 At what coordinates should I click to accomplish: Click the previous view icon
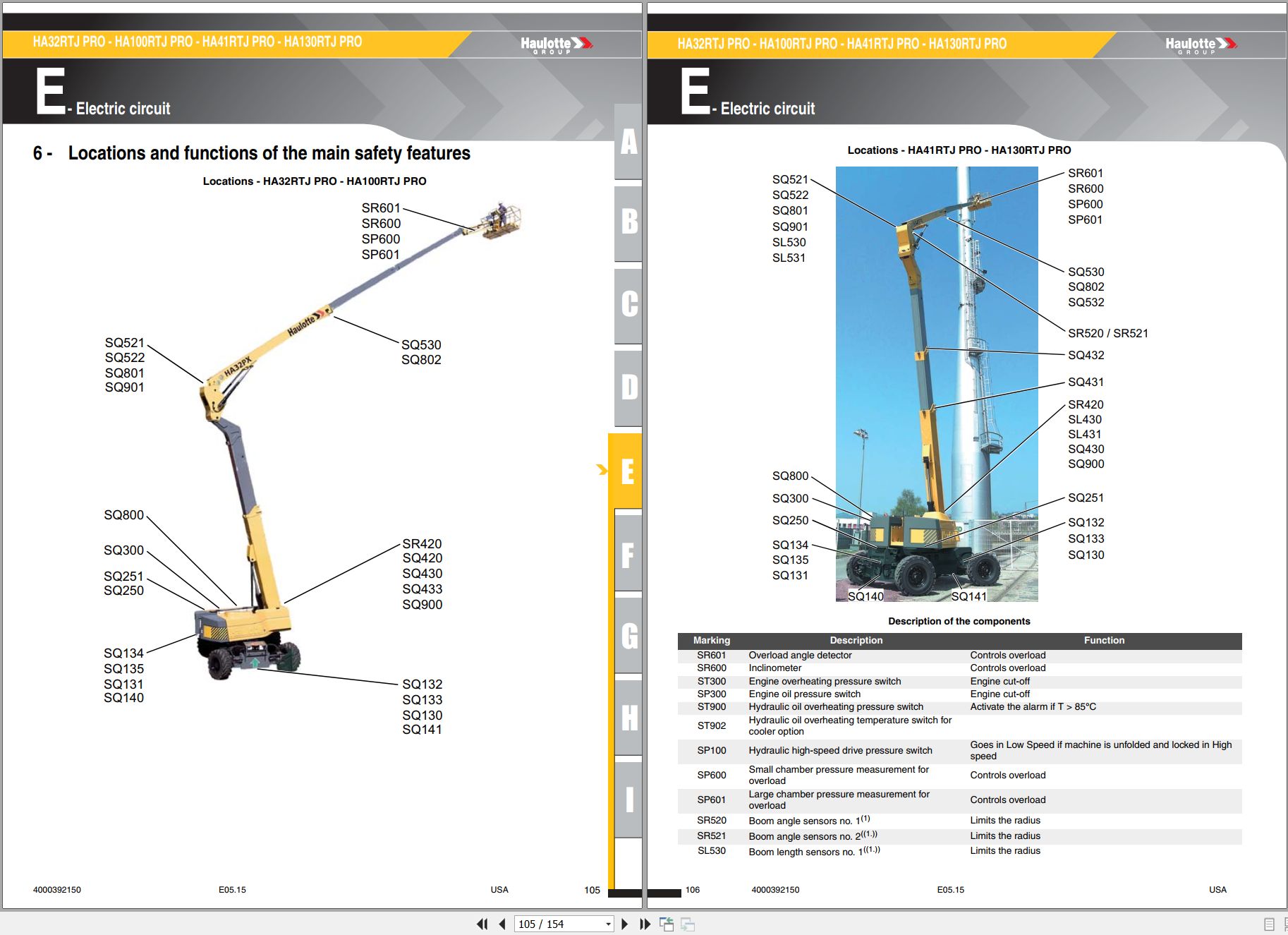pyautogui.click(x=667, y=924)
